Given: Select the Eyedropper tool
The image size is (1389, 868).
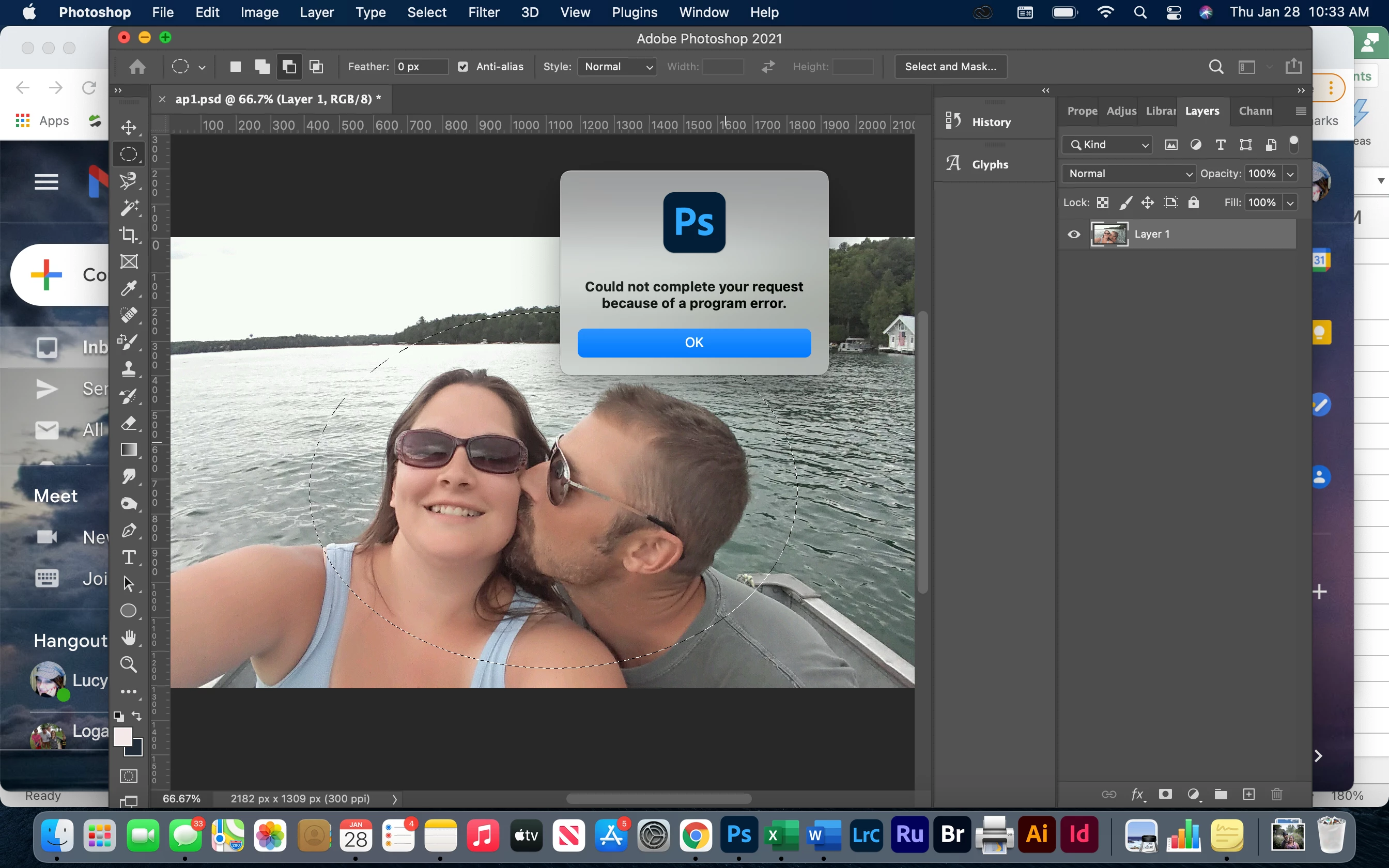Looking at the screenshot, I should click(x=129, y=288).
